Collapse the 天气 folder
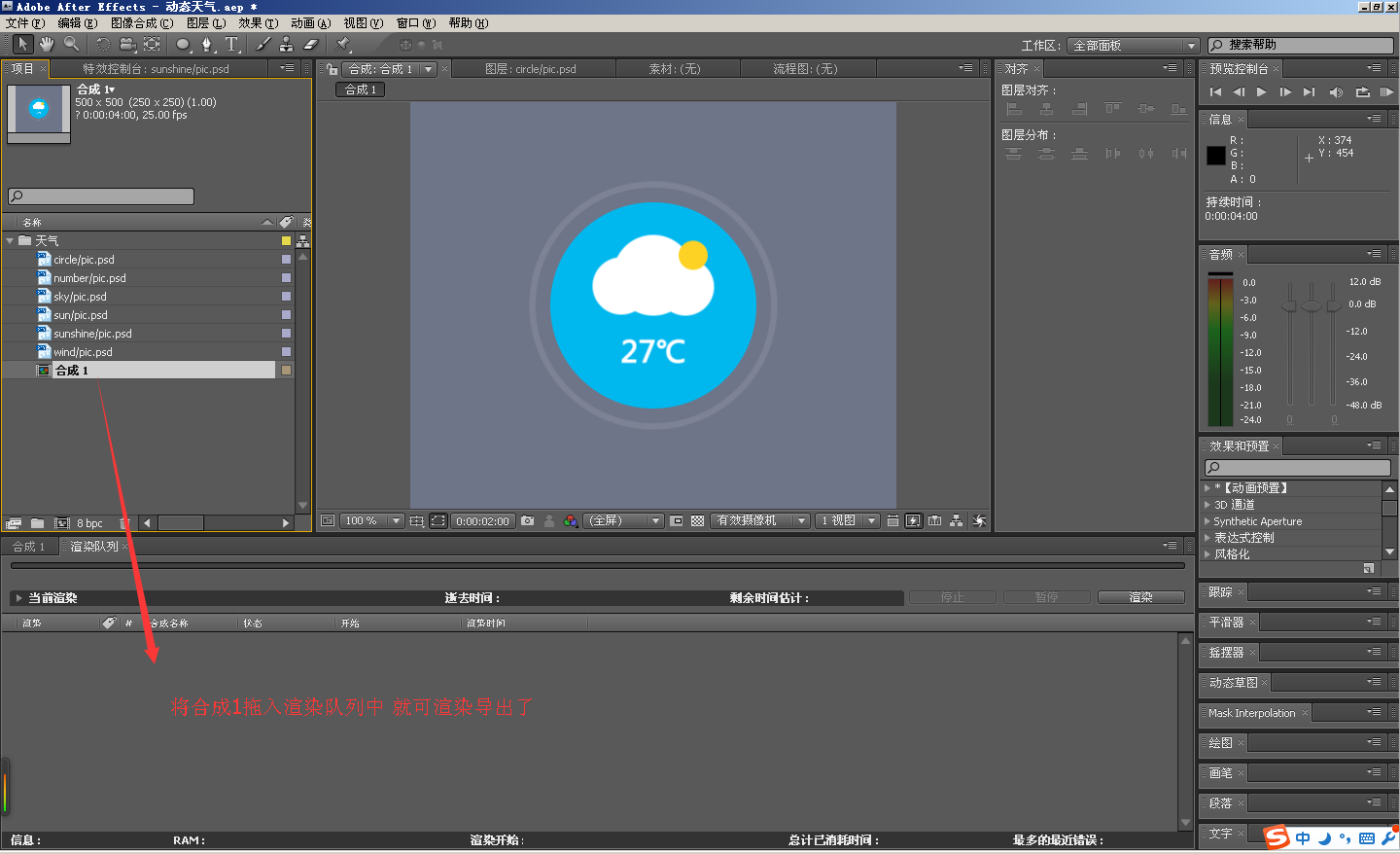 click(10, 241)
